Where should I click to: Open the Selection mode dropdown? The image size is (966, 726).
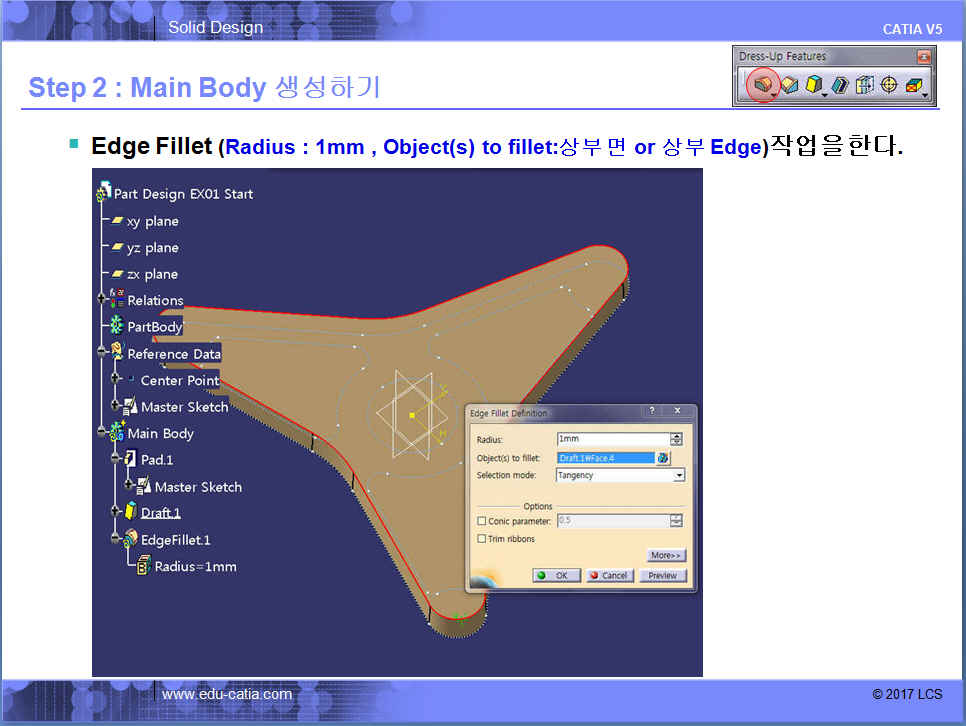[679, 476]
